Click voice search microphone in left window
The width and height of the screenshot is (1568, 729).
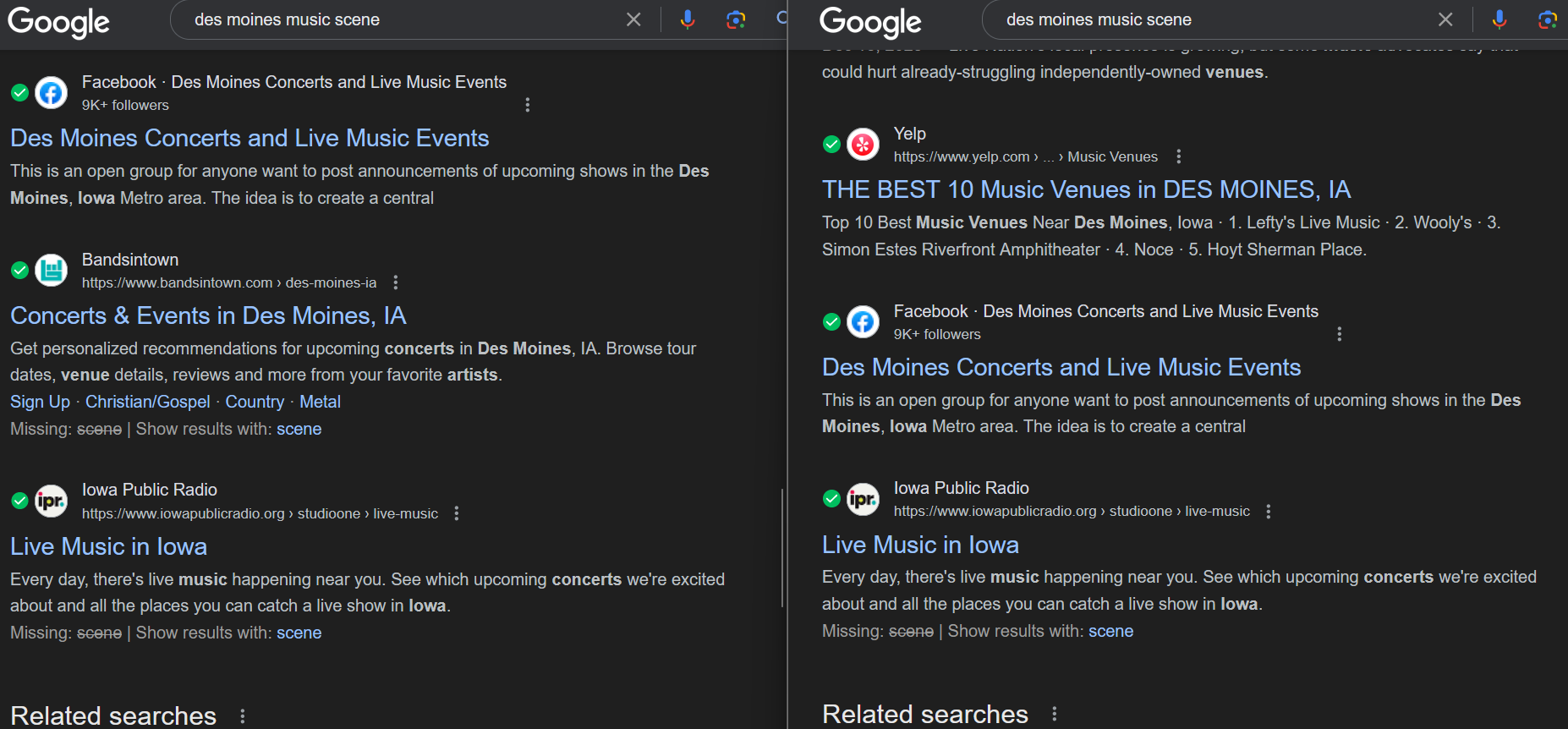[688, 19]
